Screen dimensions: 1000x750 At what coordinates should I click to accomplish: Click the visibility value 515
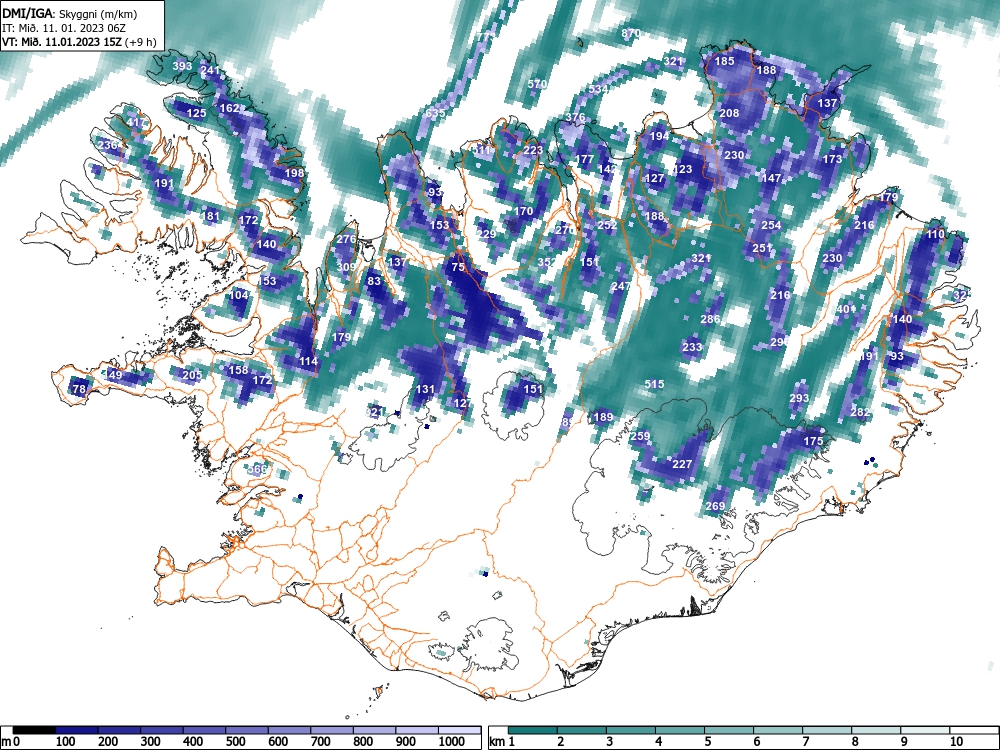click(x=654, y=384)
